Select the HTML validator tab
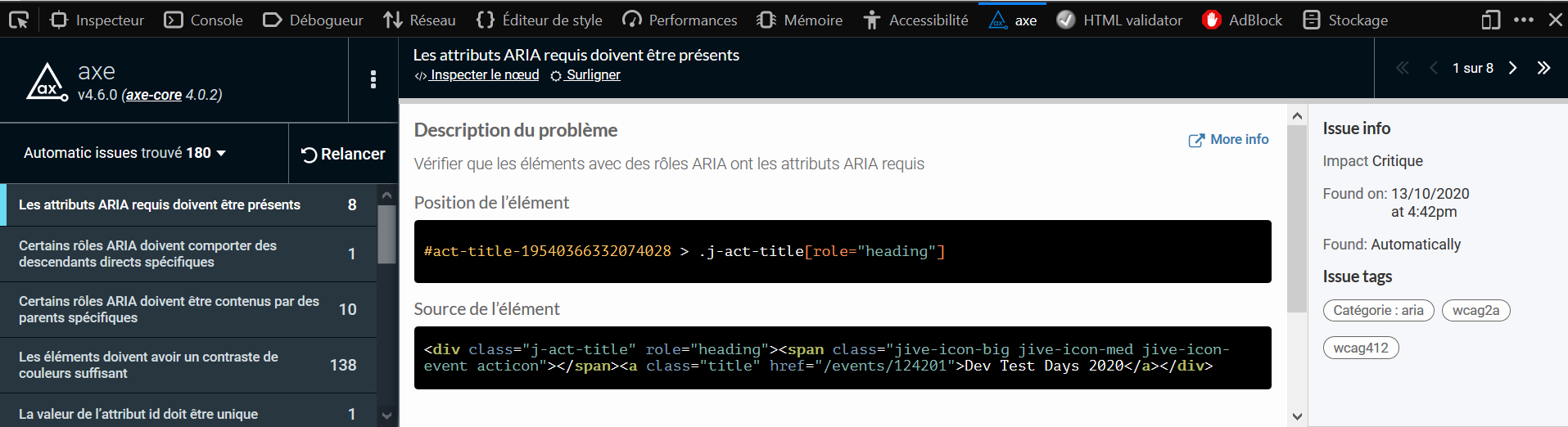The width and height of the screenshot is (1568, 427). (1119, 20)
